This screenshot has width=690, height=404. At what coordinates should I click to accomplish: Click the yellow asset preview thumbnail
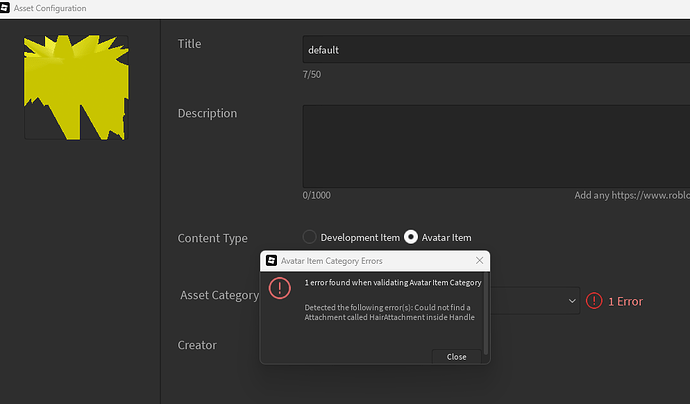point(76,88)
